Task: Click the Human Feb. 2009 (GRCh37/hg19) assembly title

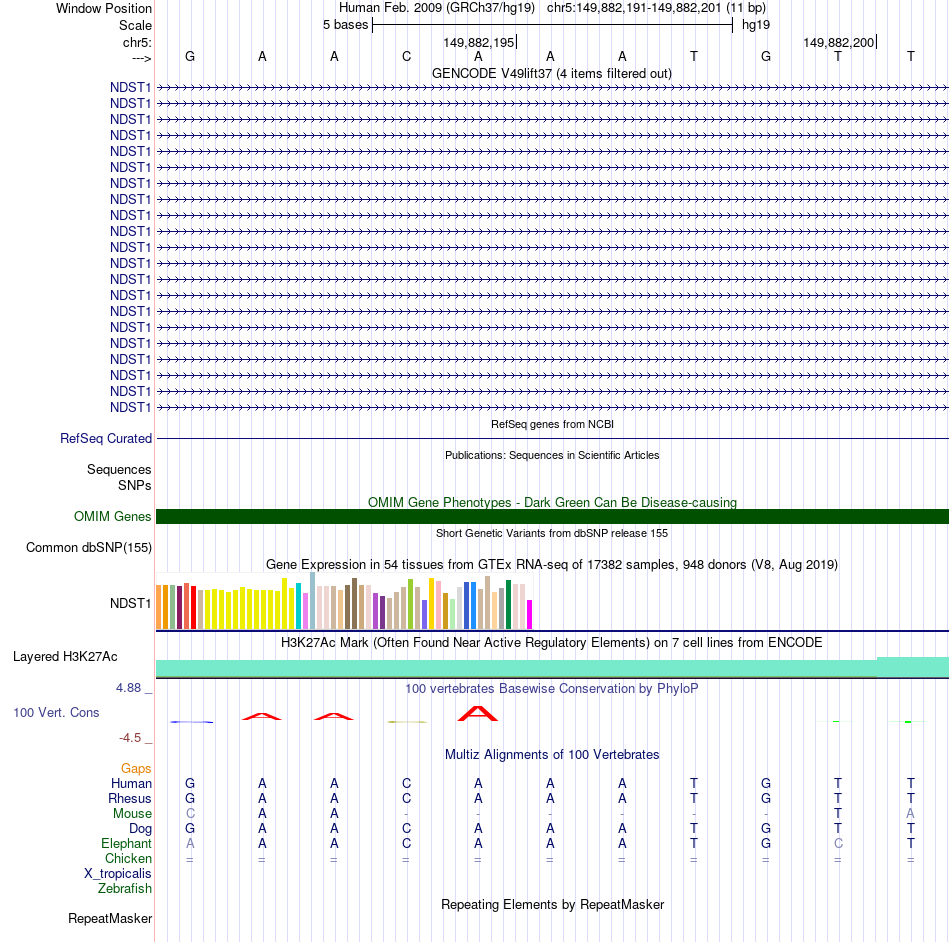Action: 436,8
